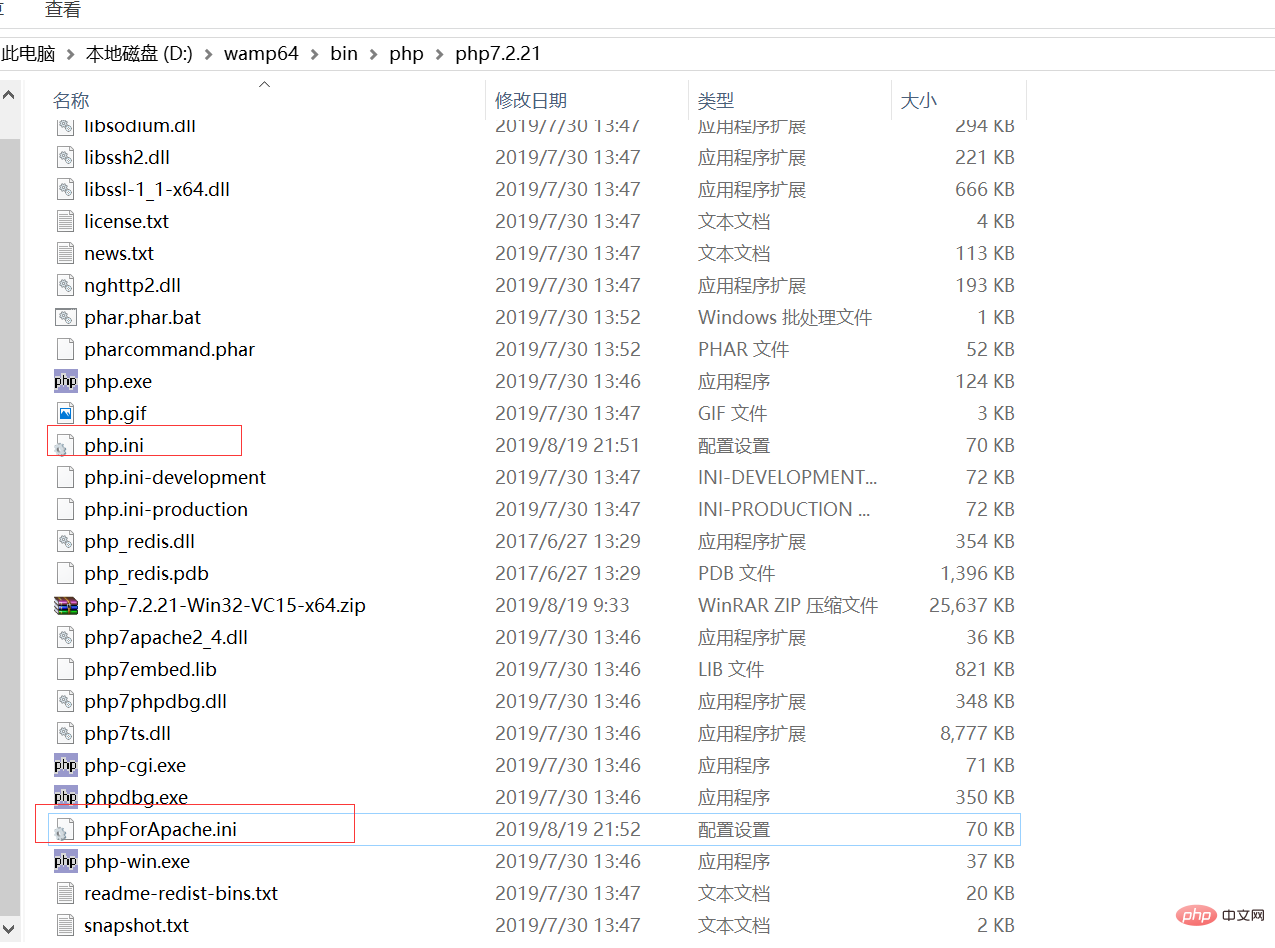Click the php7apache2_4.dll file icon
This screenshot has width=1275, height=948.
point(66,637)
